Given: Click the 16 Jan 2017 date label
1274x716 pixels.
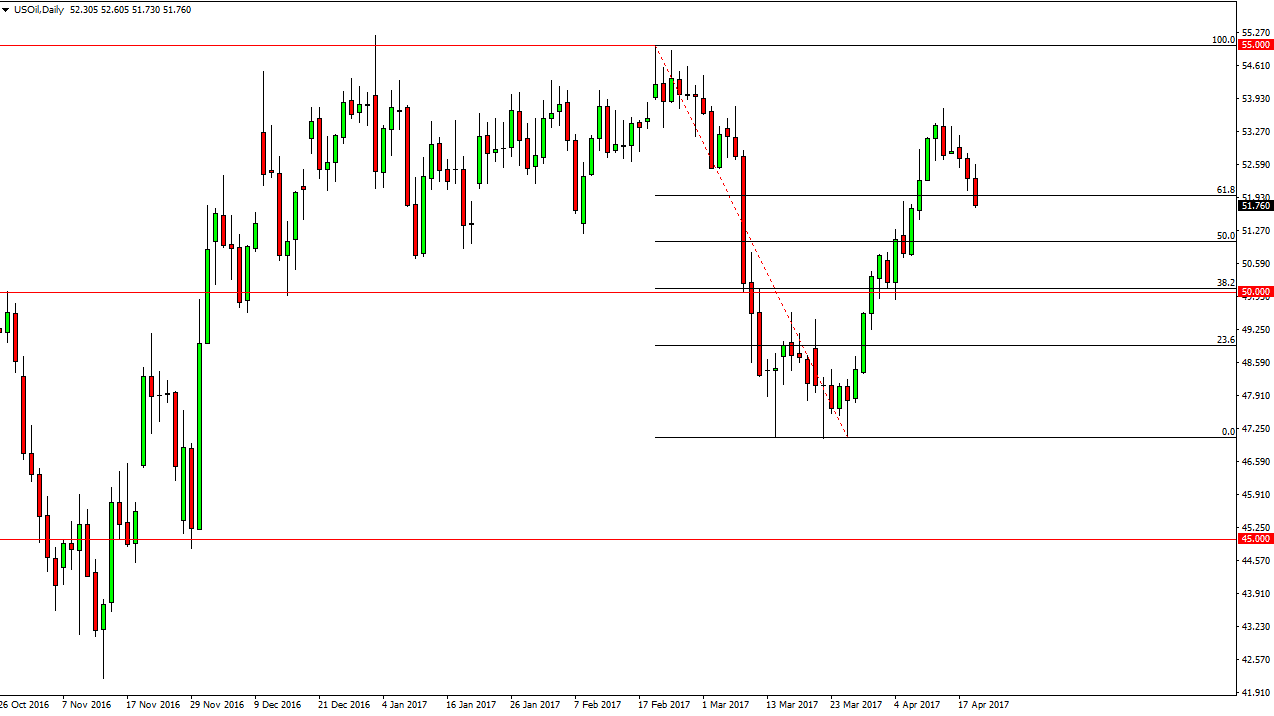Looking at the screenshot, I should (471, 705).
